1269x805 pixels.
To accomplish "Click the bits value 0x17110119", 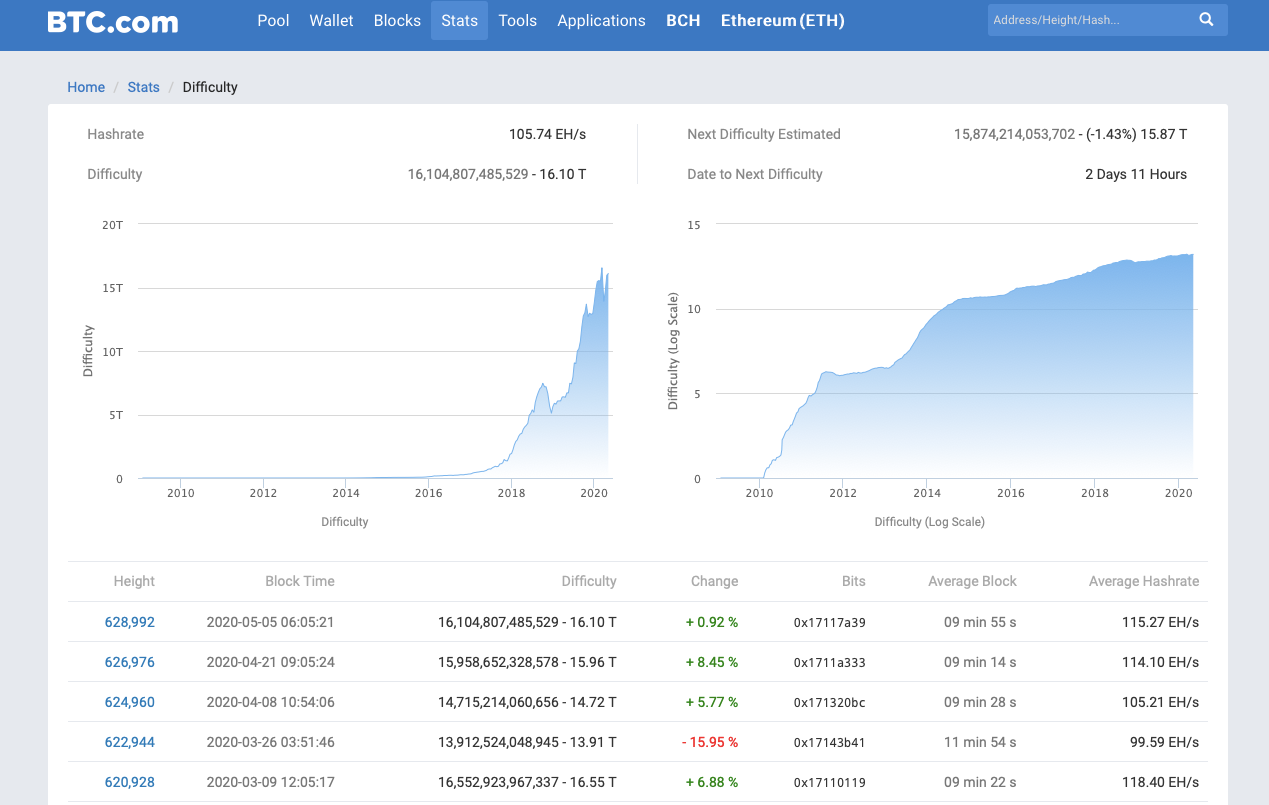I will pyautogui.click(x=830, y=782).
